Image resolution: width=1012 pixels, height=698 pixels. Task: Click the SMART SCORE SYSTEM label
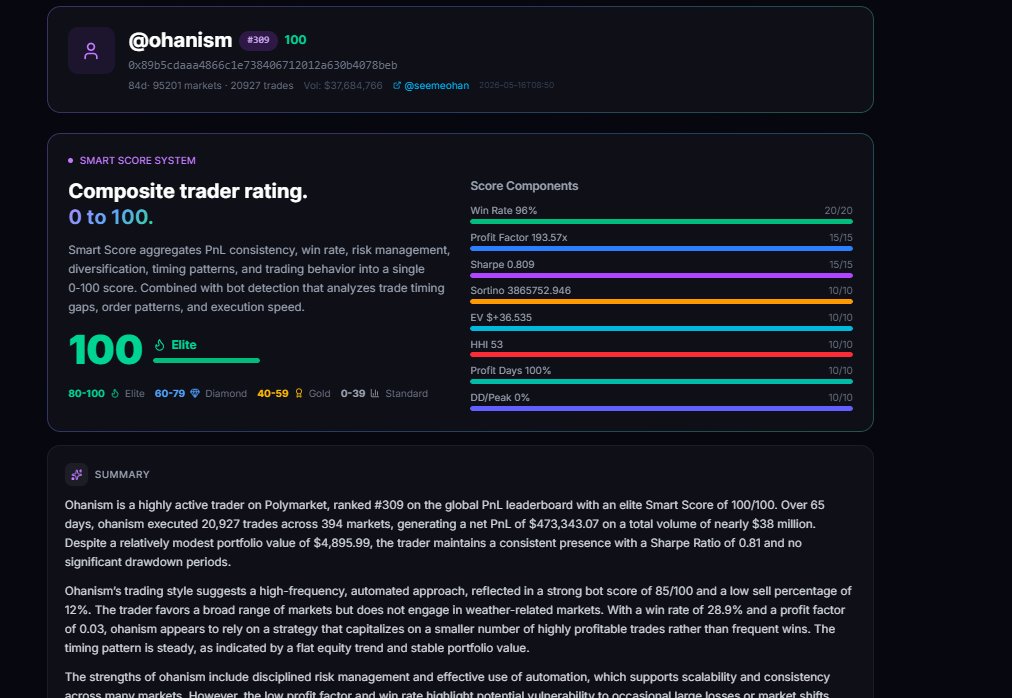(137, 160)
